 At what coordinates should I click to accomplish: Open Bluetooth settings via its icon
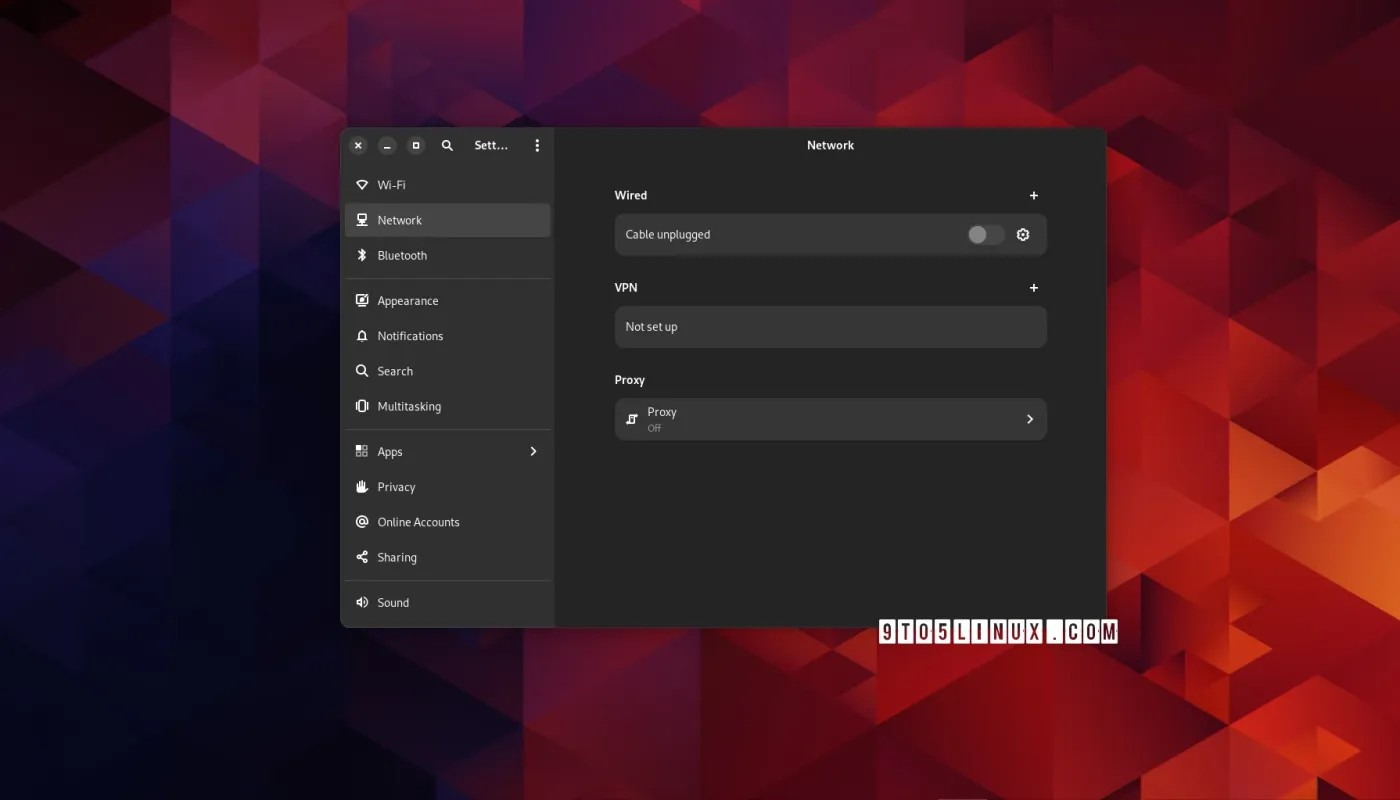[362, 255]
